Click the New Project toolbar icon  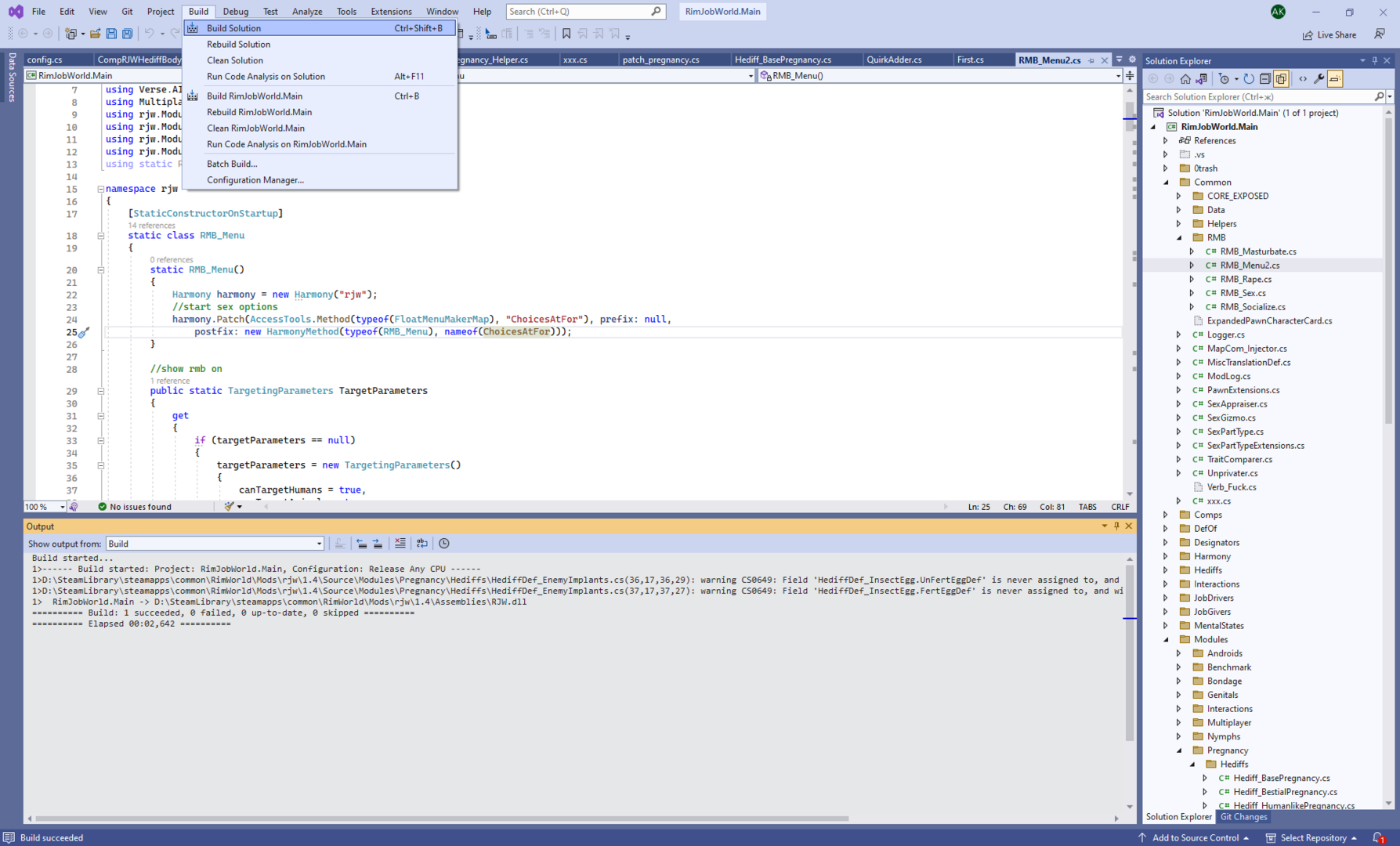[71, 34]
